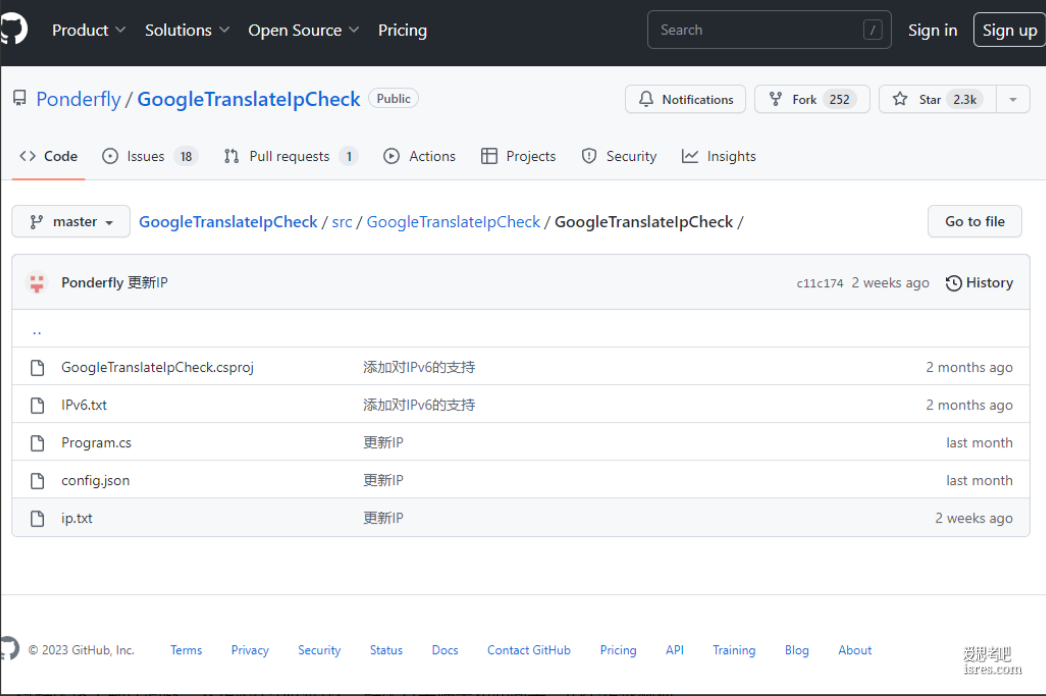Open the footer Docs link
This screenshot has height=696, width=1046.
point(445,650)
